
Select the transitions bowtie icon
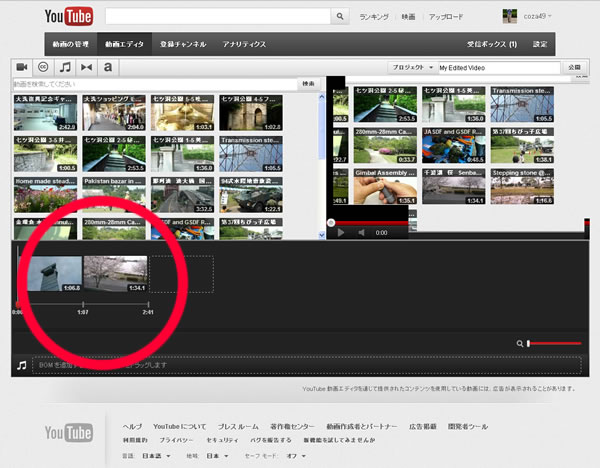[x=86, y=67]
